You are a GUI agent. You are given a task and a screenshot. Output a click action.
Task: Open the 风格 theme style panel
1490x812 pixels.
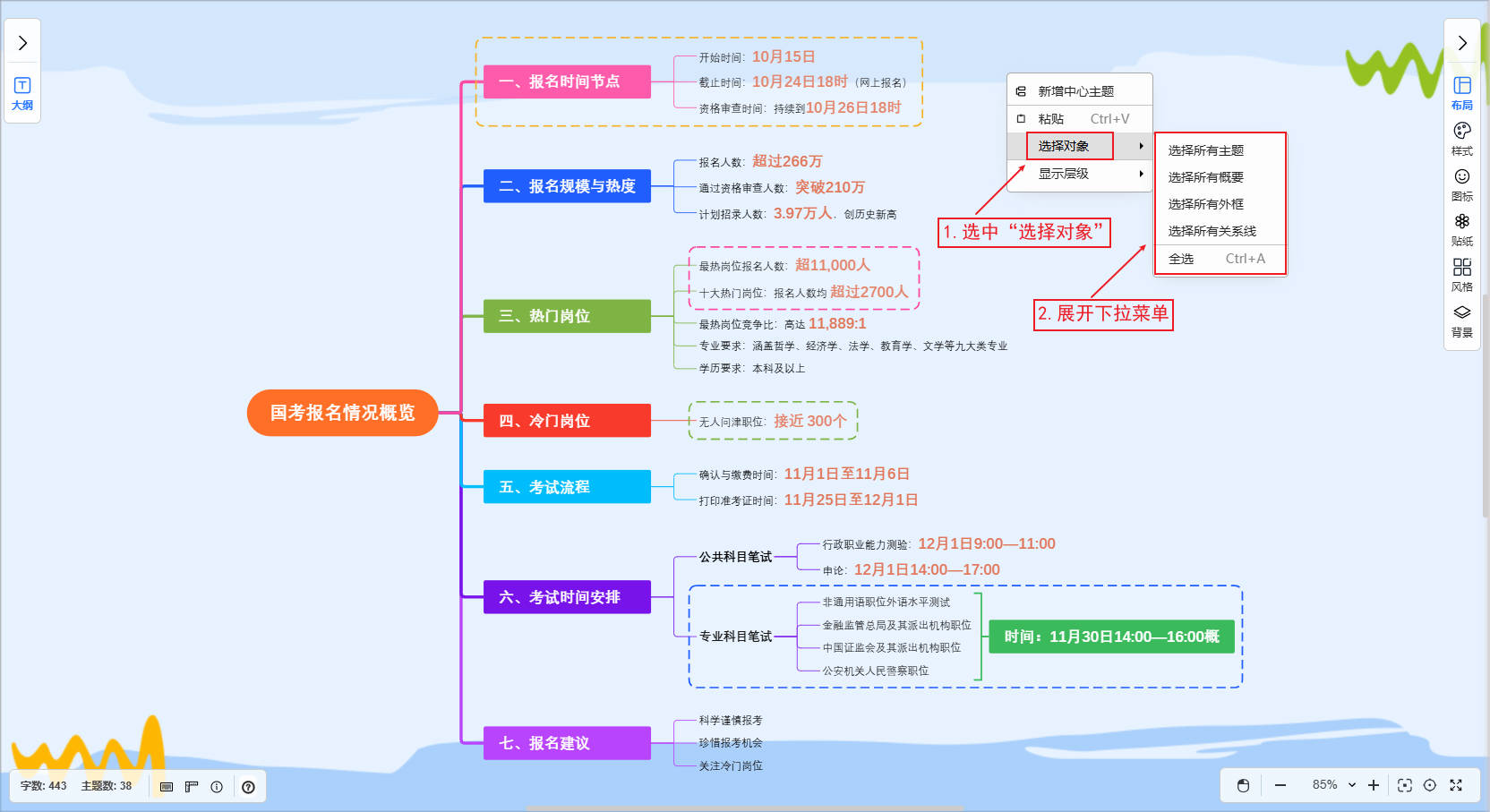click(x=1461, y=275)
